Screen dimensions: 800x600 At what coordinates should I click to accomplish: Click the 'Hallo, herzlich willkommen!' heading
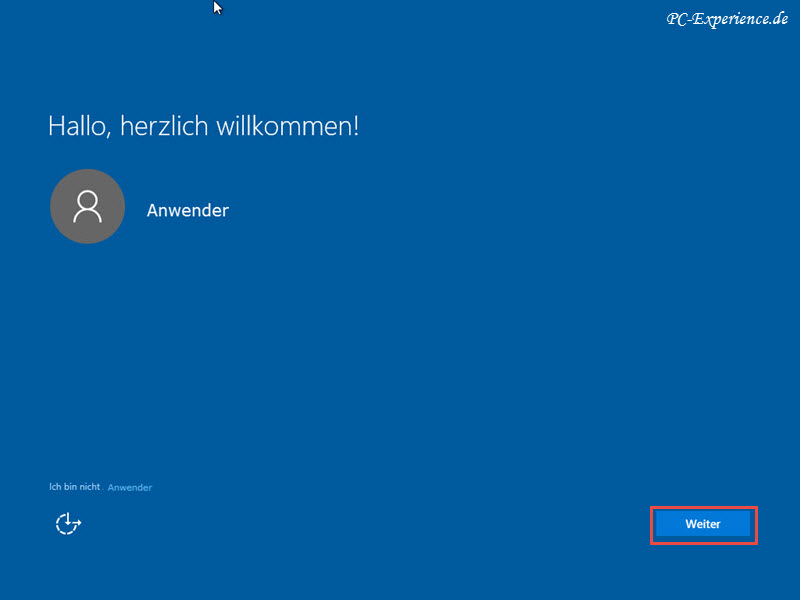[x=203, y=127]
